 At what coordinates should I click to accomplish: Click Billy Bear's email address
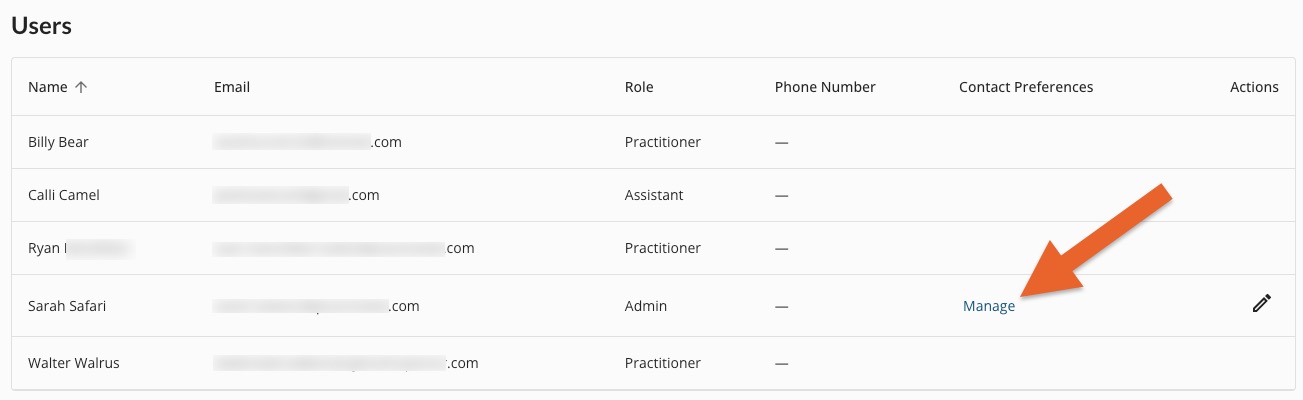308,142
